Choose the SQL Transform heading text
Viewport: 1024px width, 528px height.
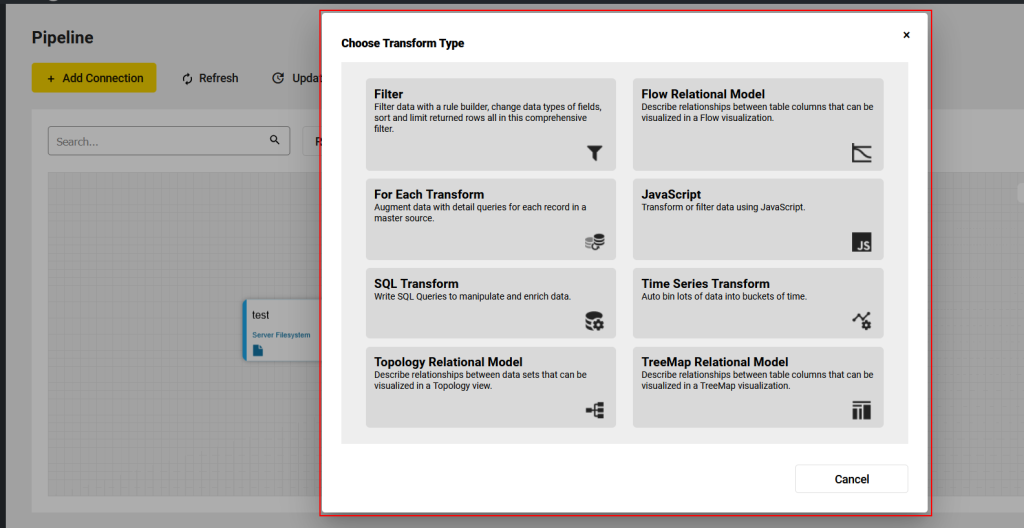point(416,284)
